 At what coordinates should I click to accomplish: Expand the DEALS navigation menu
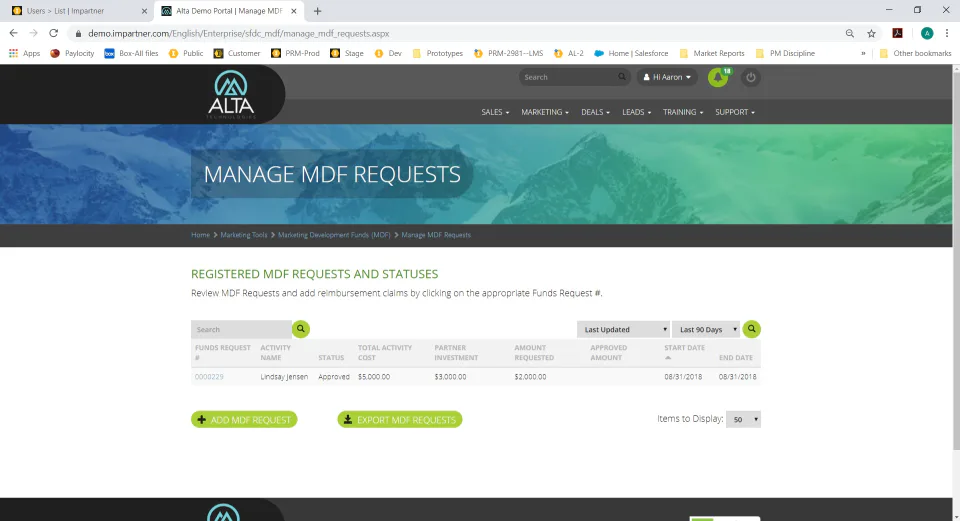pos(595,112)
